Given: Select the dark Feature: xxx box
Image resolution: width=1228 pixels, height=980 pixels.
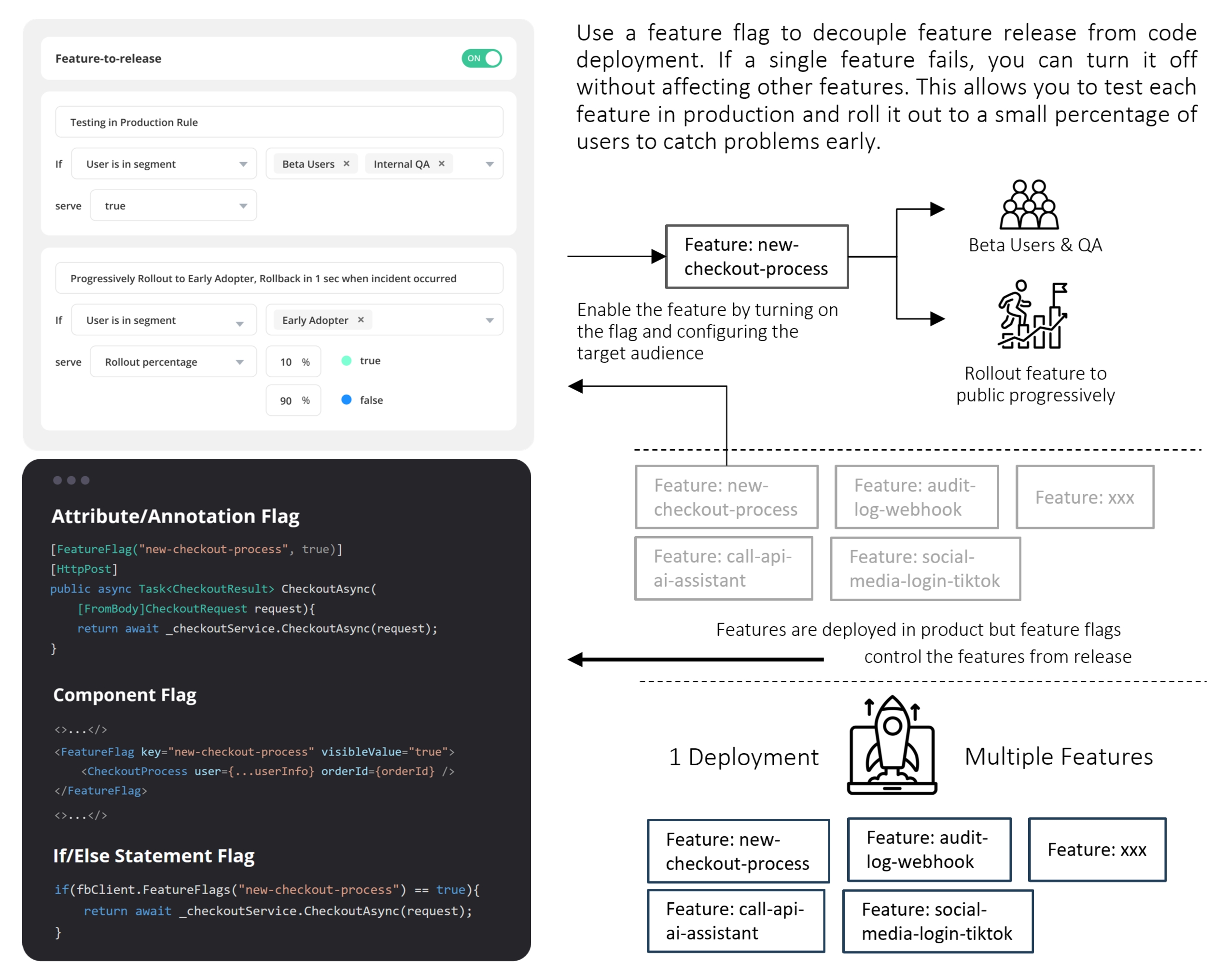Looking at the screenshot, I should coord(1097,850).
